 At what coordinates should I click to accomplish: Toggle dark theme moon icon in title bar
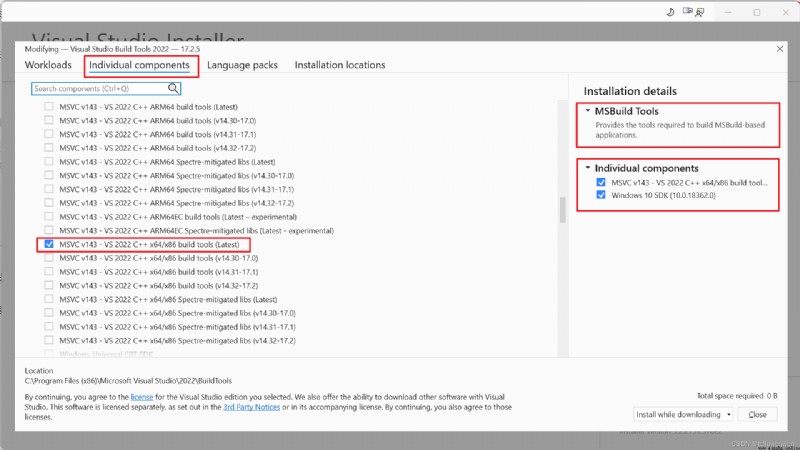[x=670, y=12]
